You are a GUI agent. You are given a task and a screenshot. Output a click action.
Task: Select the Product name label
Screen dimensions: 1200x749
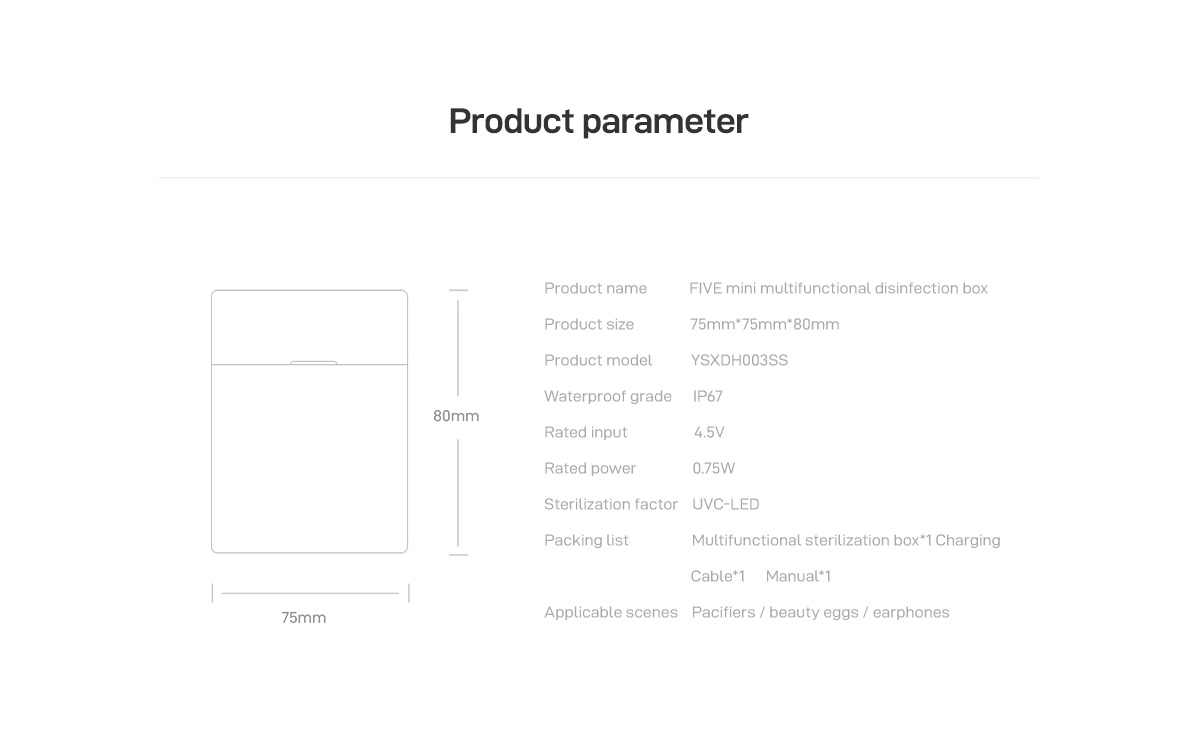click(595, 288)
